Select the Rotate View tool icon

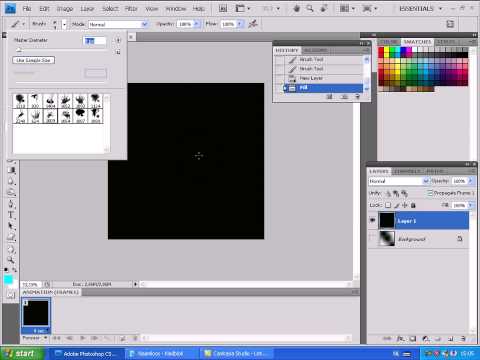click(323, 8)
